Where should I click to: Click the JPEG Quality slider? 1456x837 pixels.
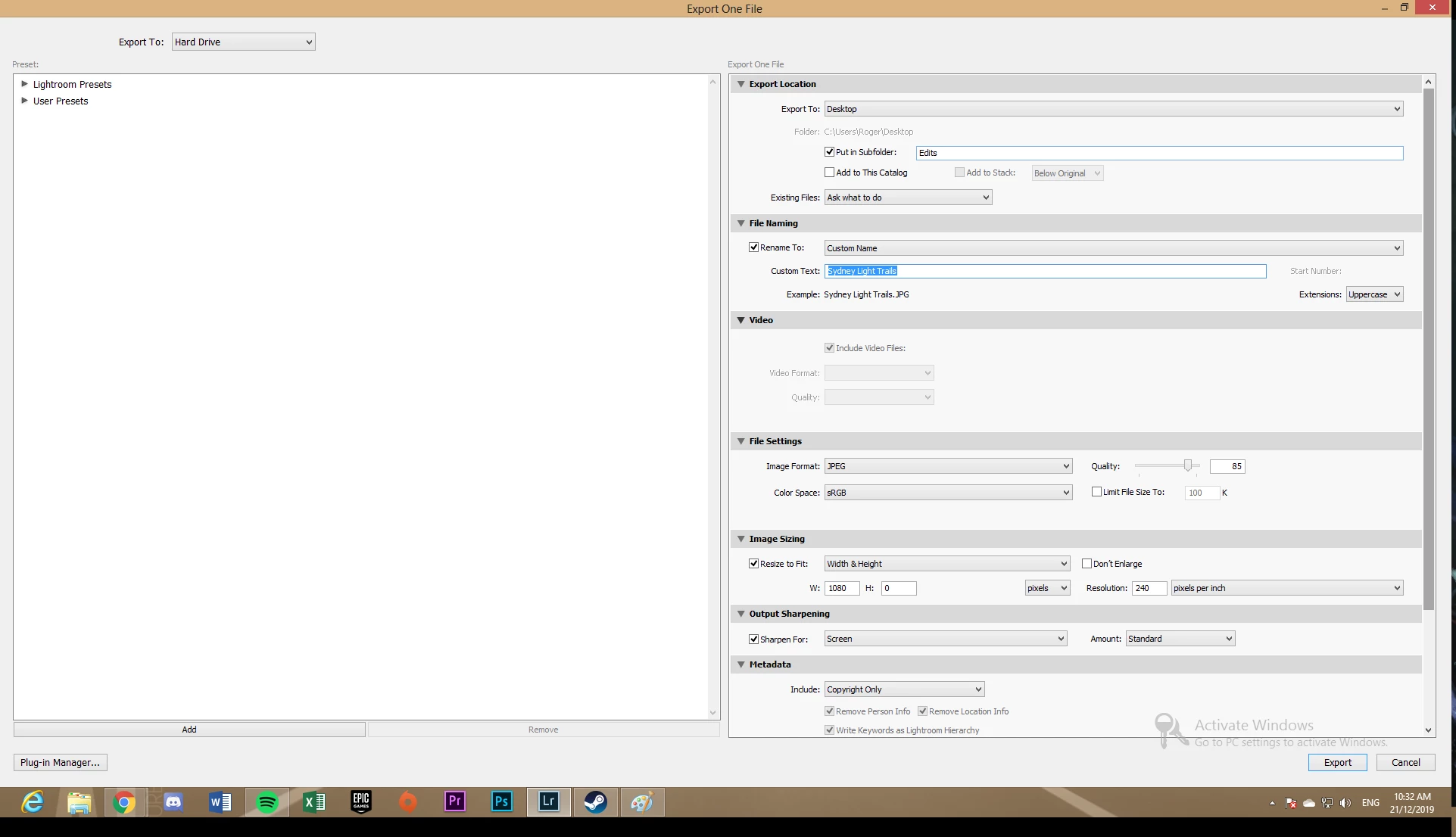click(1187, 465)
